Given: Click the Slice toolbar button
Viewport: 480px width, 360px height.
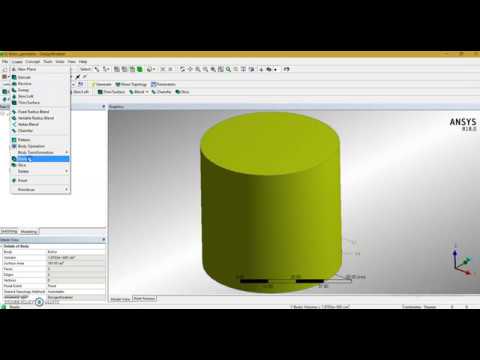Looking at the screenshot, I should coord(182,92).
